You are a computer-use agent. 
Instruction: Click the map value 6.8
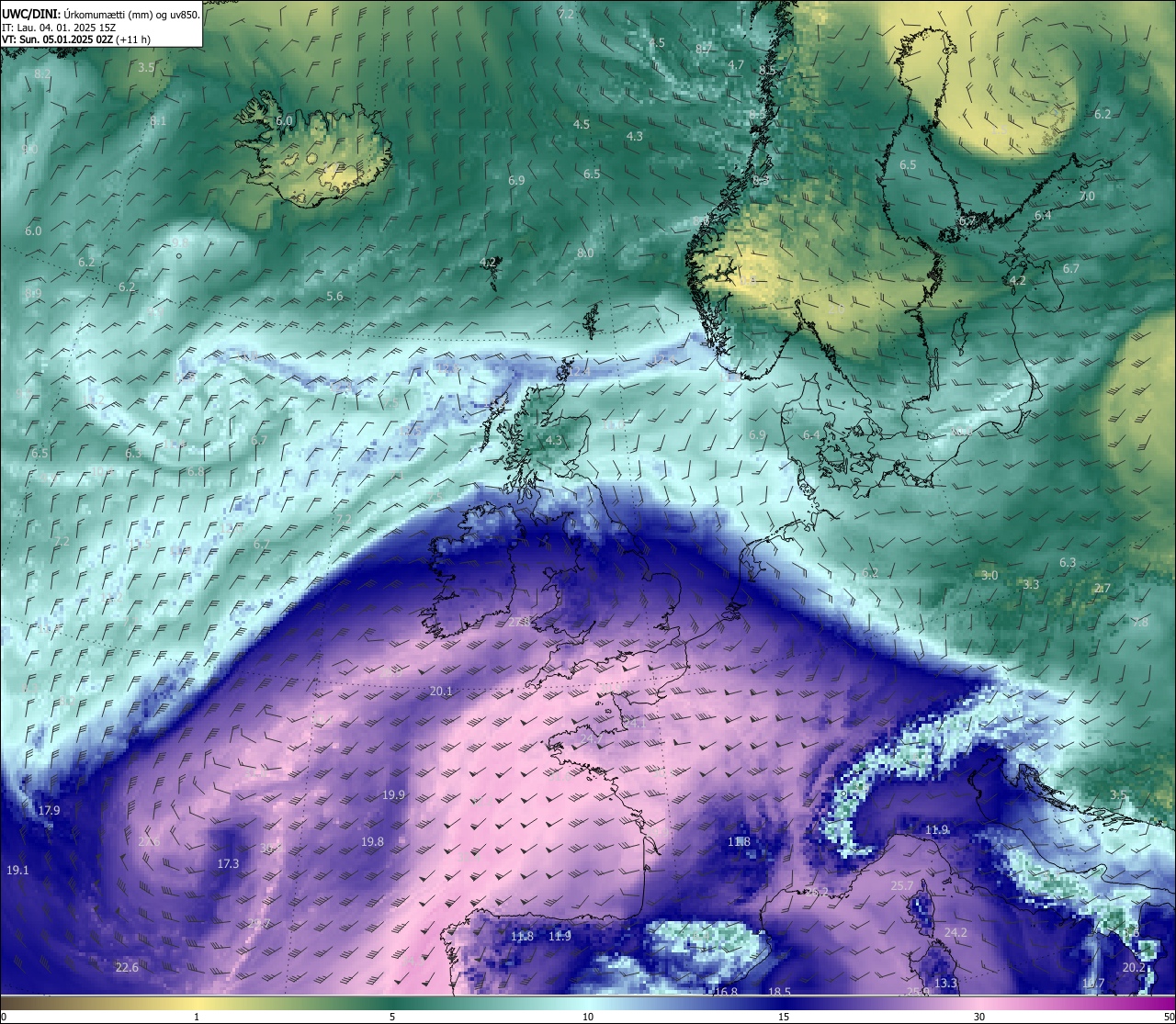pyautogui.click(x=196, y=472)
